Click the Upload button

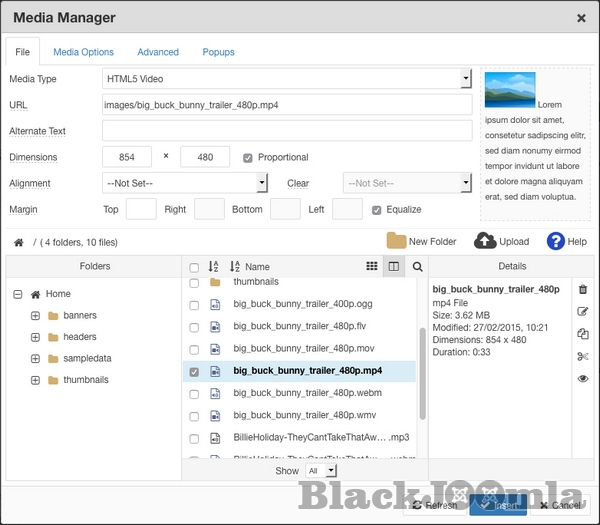502,241
